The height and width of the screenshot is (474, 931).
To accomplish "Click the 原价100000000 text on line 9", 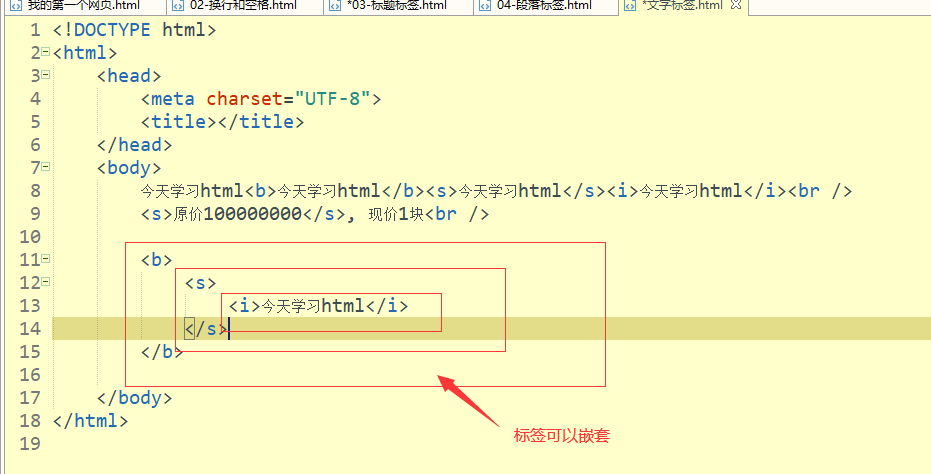I will coord(238,214).
